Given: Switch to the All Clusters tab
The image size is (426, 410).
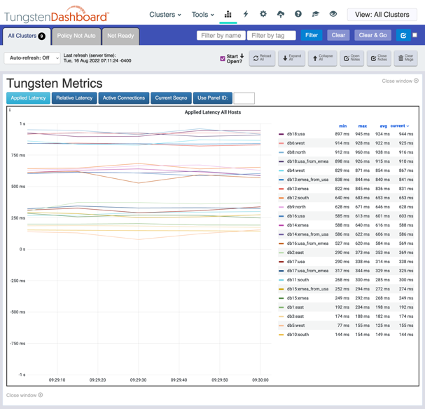Looking at the screenshot, I should pos(27,36).
